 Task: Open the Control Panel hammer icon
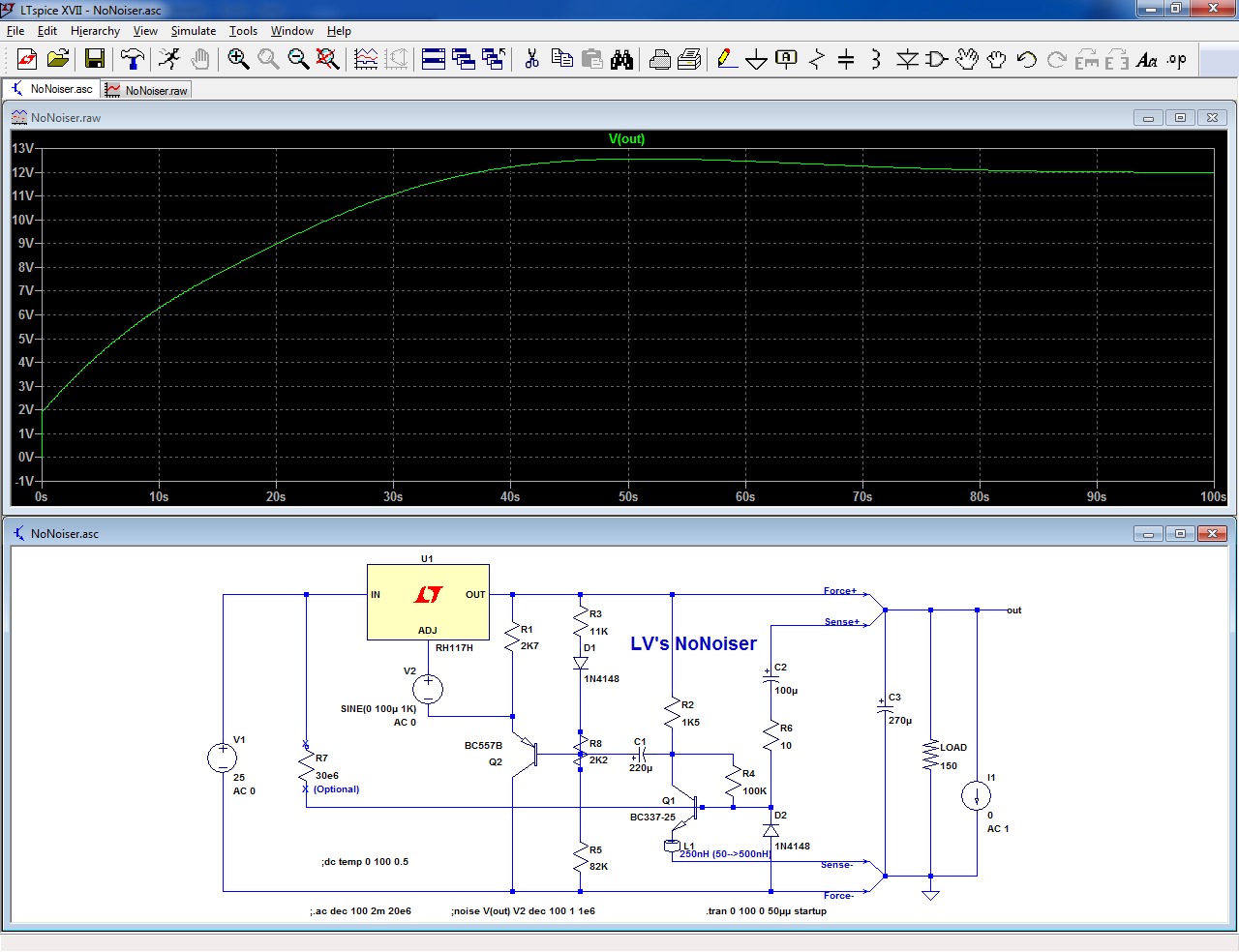click(133, 59)
